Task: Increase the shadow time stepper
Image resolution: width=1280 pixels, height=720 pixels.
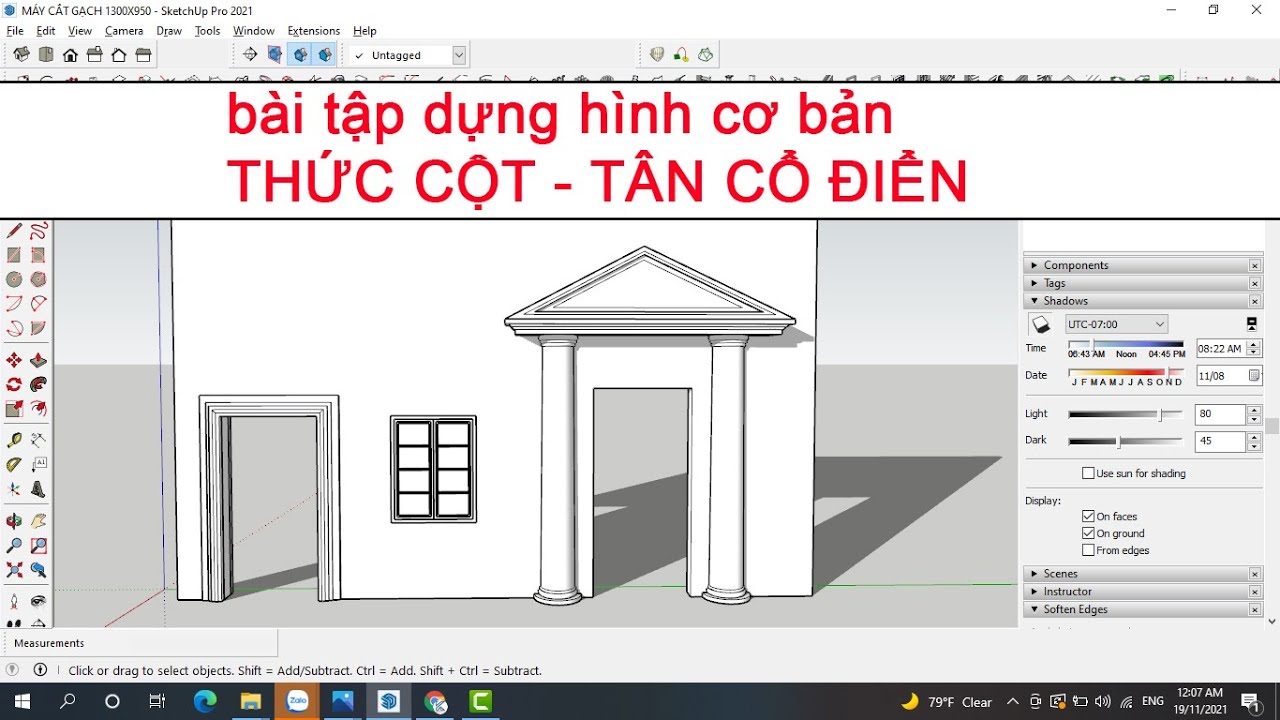Action: point(1254,344)
